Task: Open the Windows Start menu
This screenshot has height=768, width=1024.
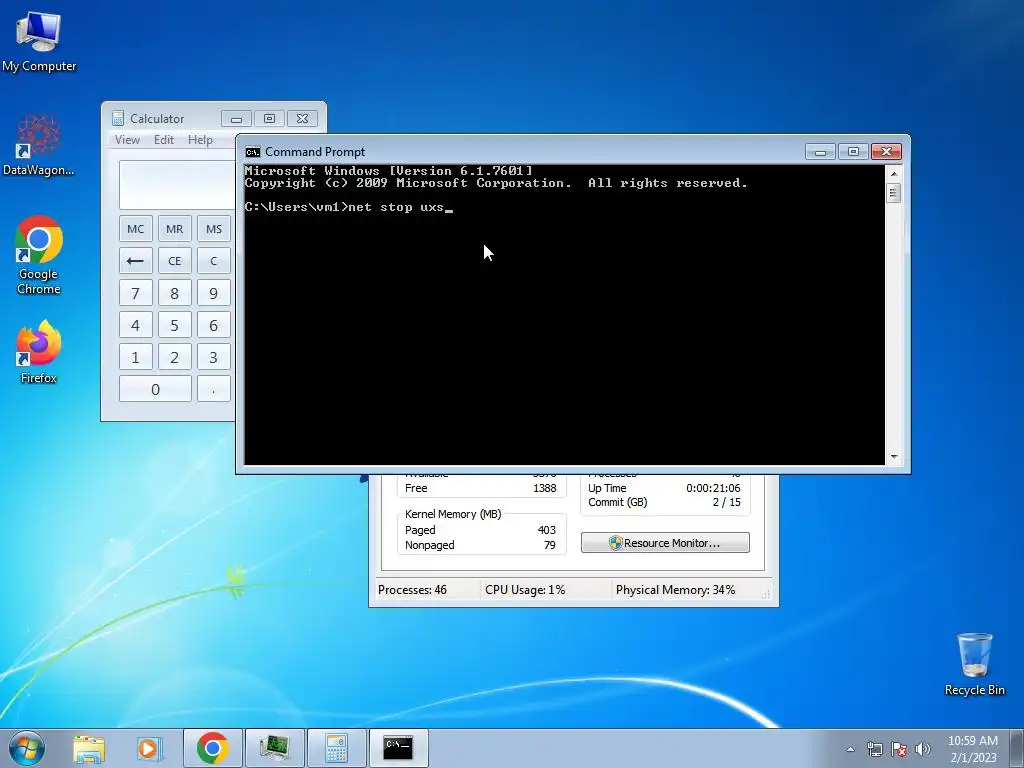Action: pyautogui.click(x=27, y=748)
